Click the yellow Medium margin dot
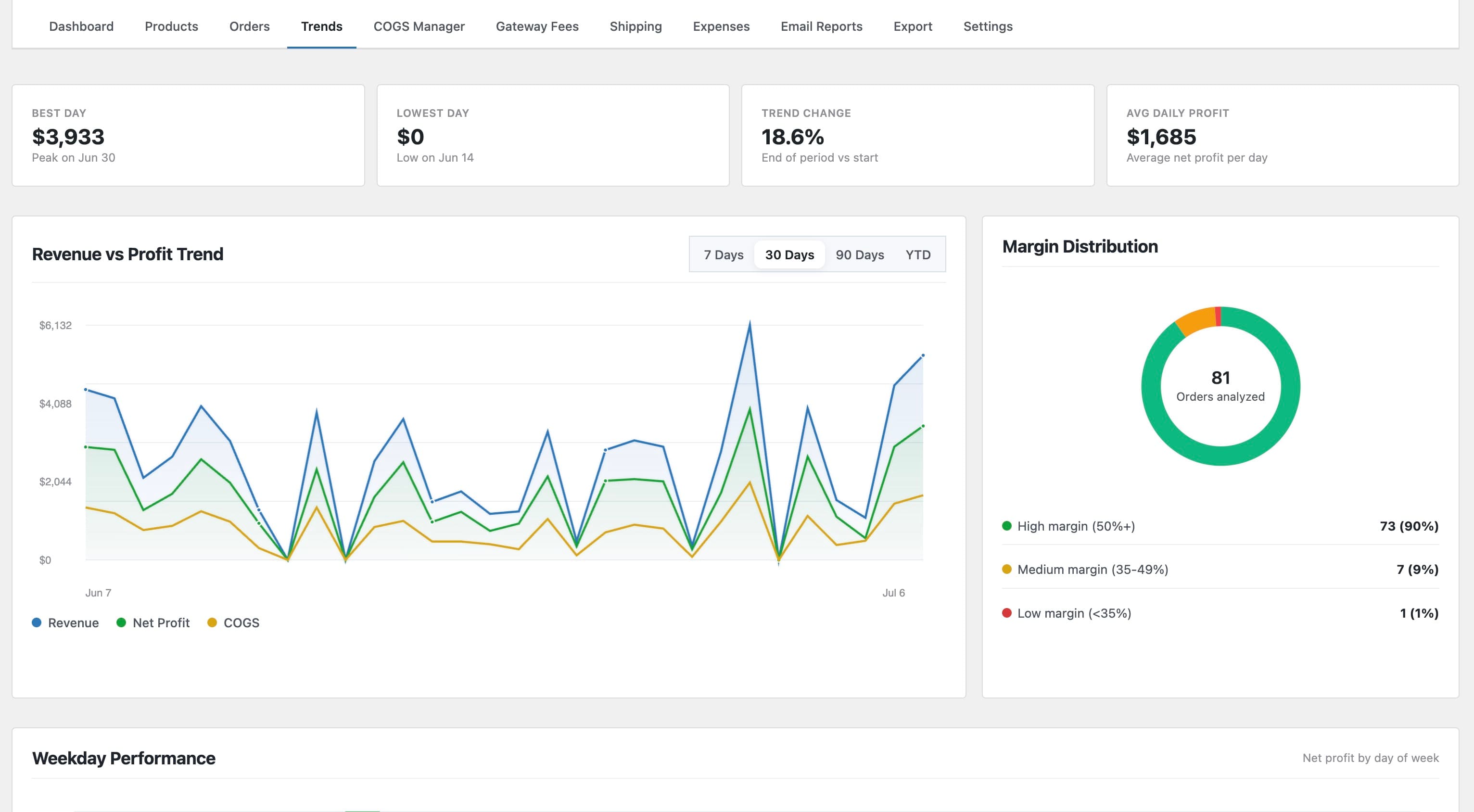The height and width of the screenshot is (812, 1474). click(1006, 570)
